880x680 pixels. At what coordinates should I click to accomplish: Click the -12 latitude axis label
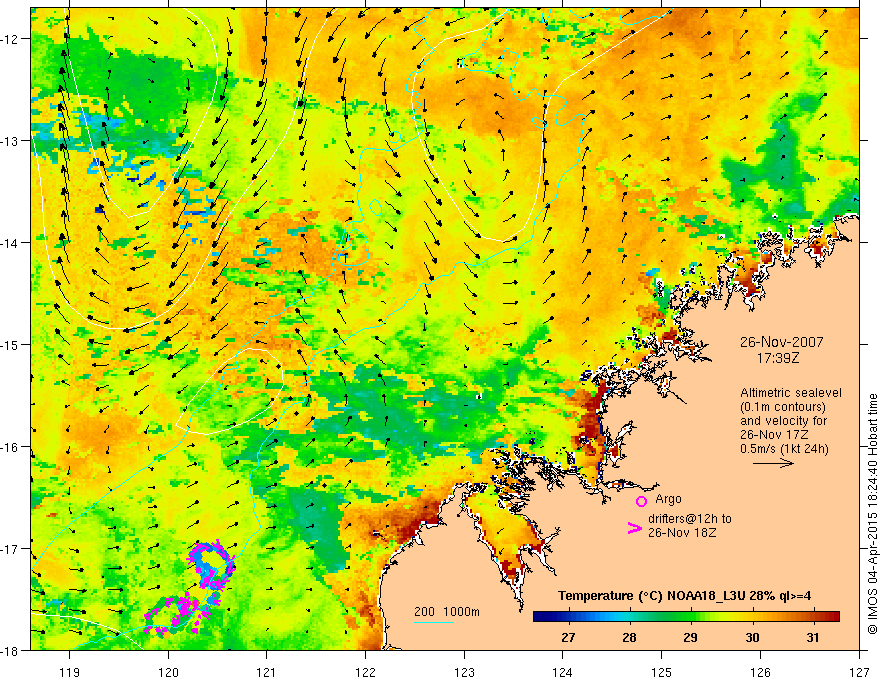[x=10, y=39]
